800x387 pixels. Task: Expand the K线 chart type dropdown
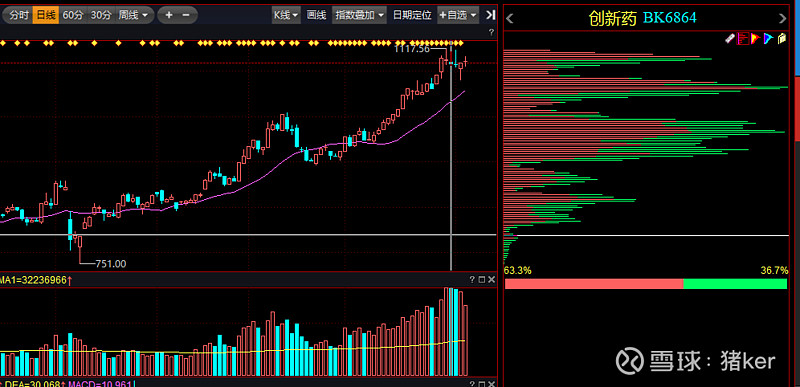click(x=286, y=15)
